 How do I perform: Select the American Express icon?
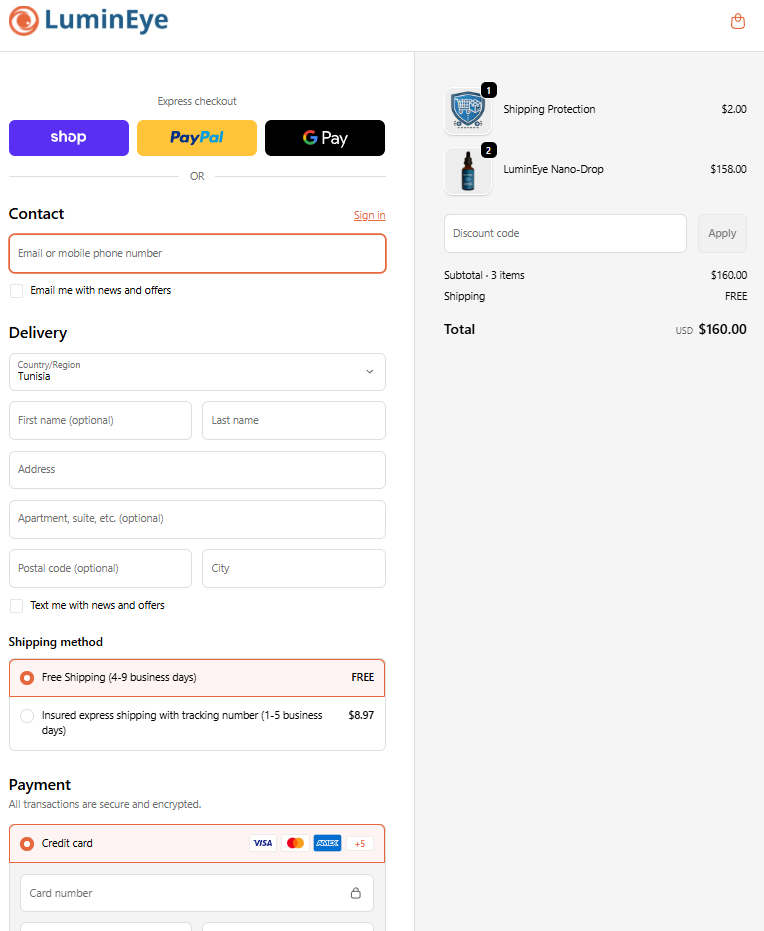327,842
